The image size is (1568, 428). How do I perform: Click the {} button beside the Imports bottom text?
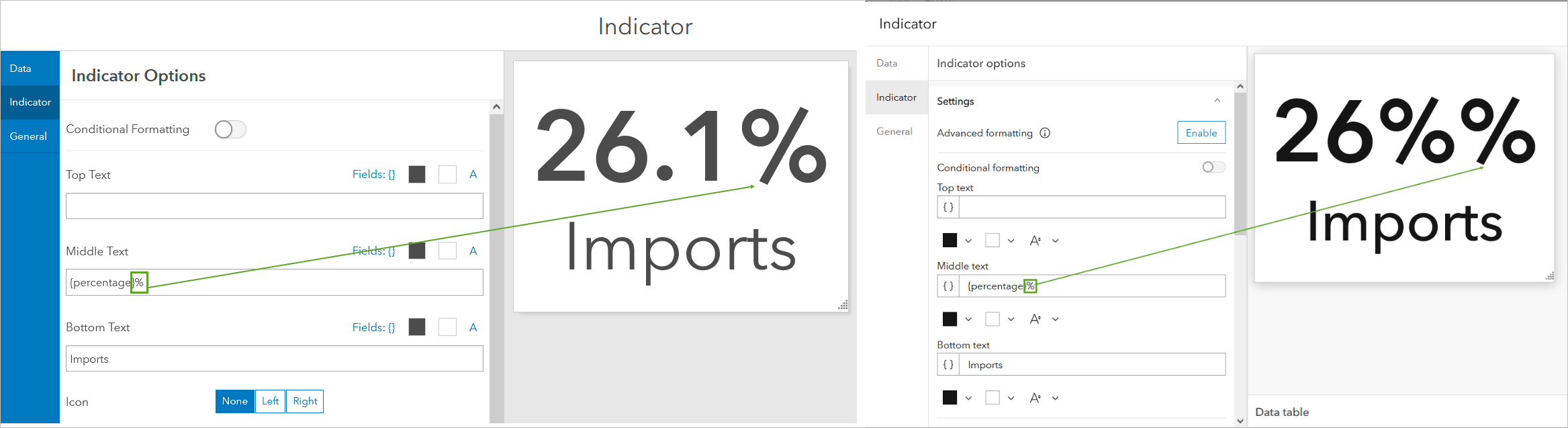[948, 364]
